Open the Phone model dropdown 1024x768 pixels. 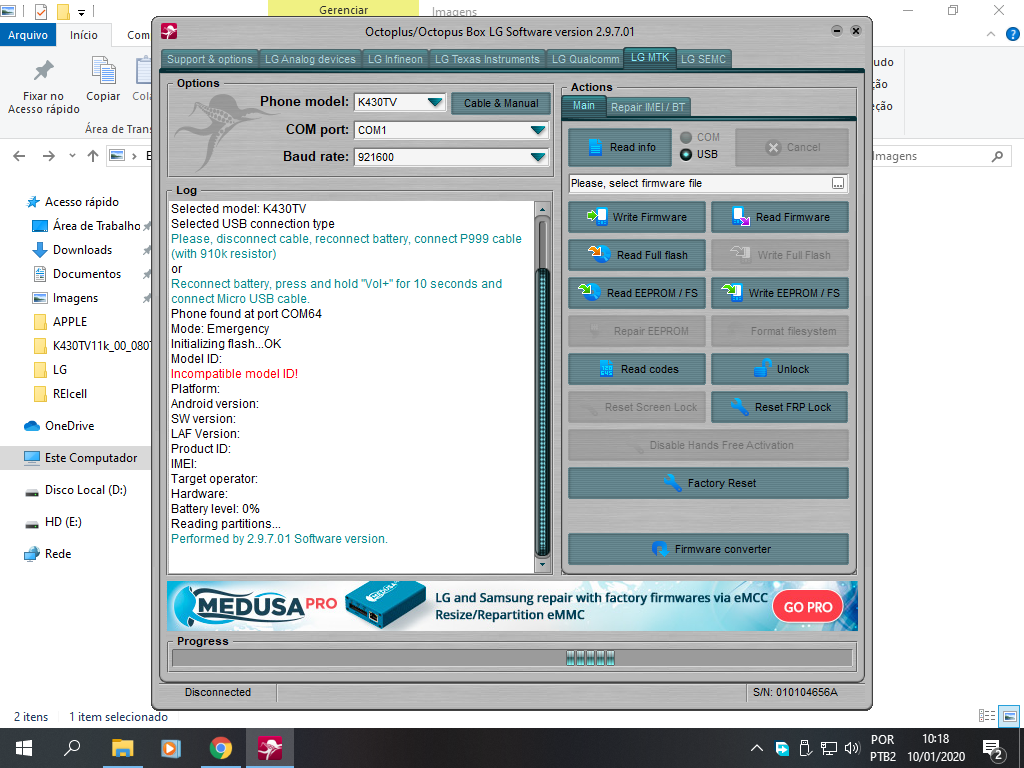(435, 102)
